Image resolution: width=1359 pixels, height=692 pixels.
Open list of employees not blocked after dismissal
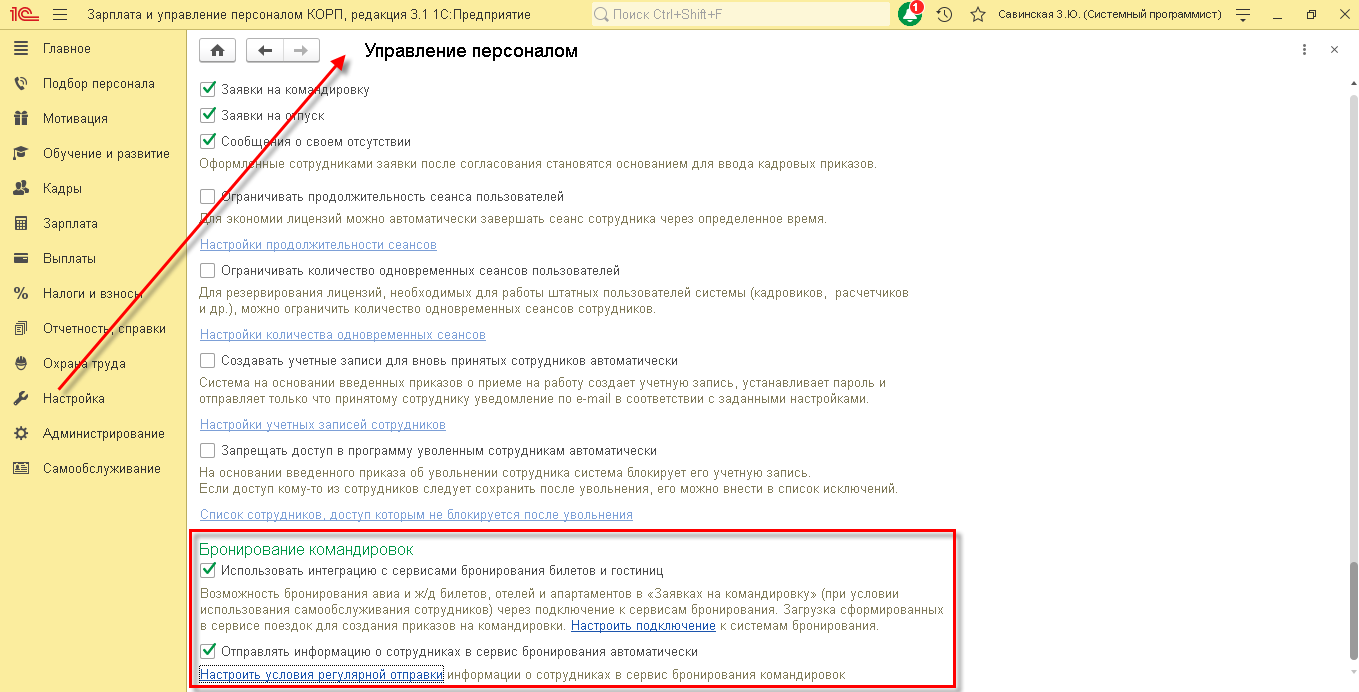pyautogui.click(x=416, y=515)
